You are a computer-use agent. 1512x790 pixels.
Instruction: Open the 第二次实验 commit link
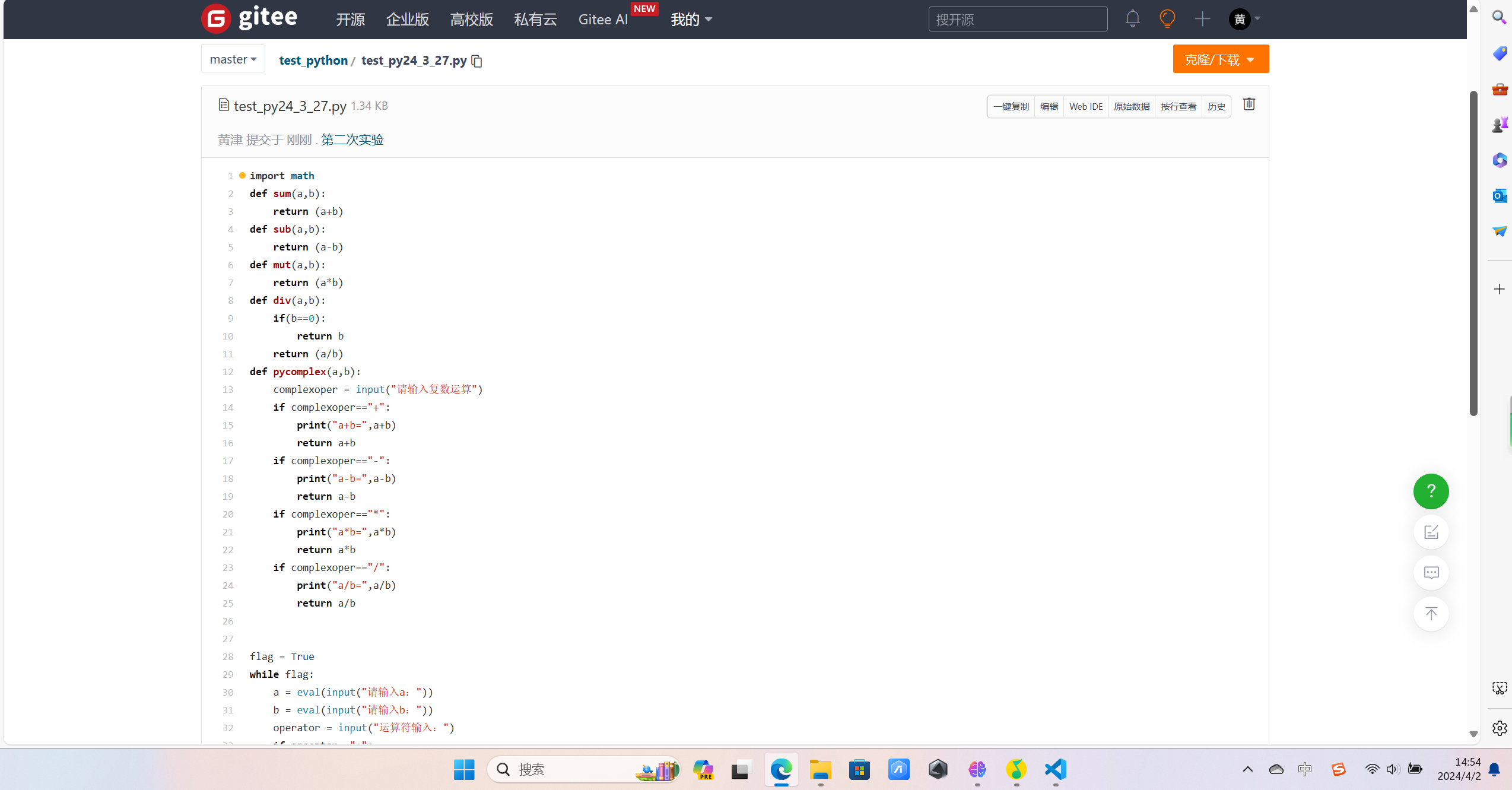pos(352,139)
